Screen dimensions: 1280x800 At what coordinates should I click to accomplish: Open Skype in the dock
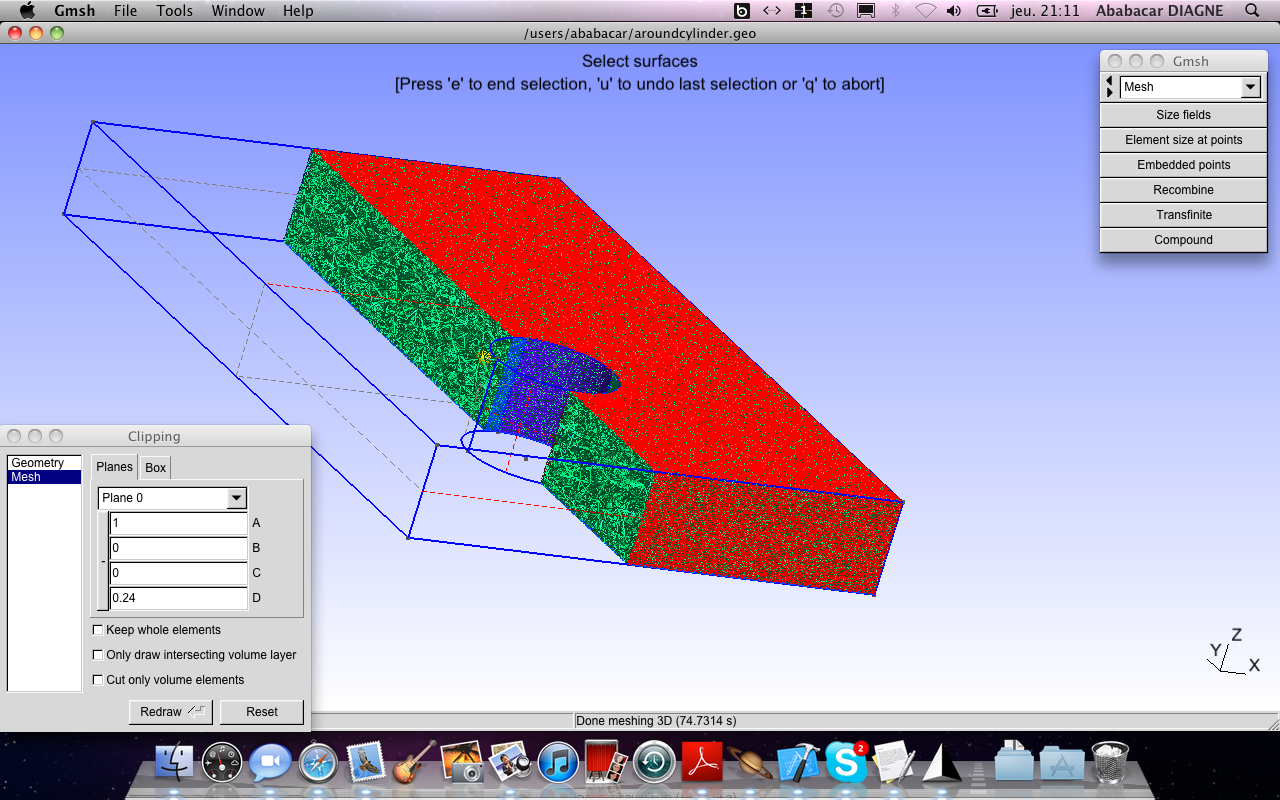[x=846, y=763]
